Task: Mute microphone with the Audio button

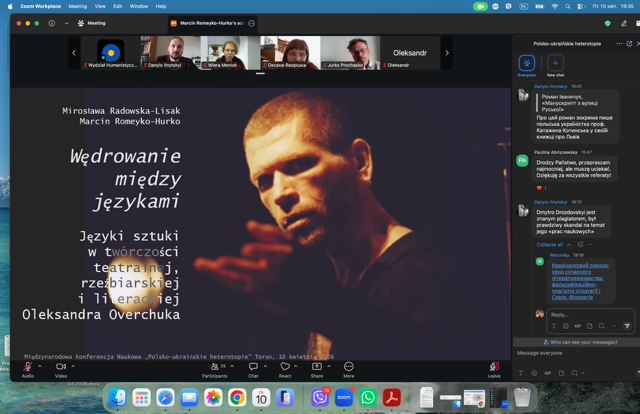Action: click(27, 368)
